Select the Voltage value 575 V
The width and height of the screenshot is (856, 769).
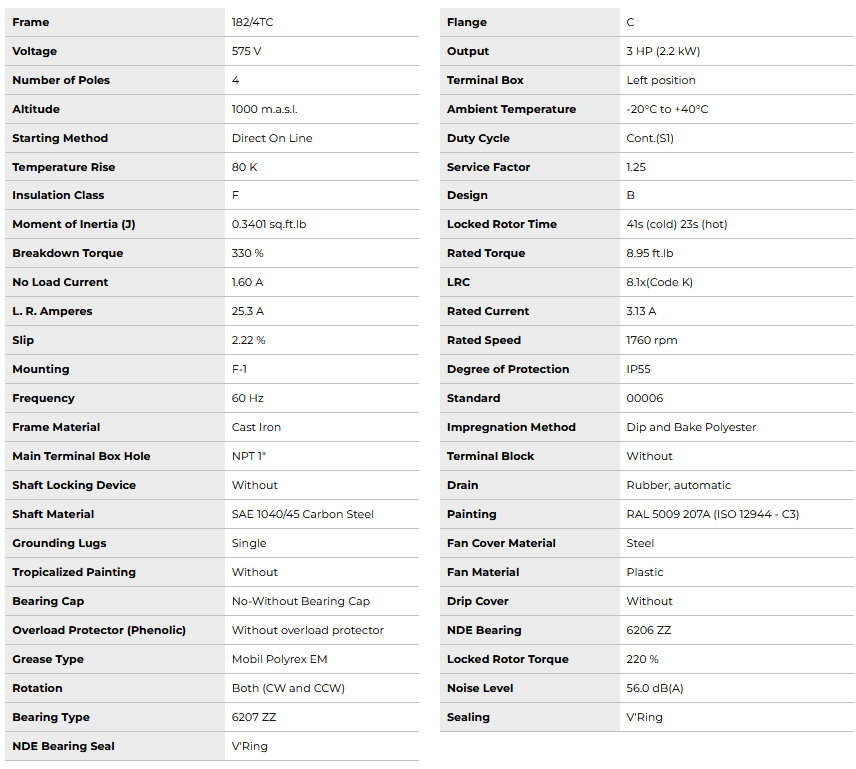pos(247,51)
